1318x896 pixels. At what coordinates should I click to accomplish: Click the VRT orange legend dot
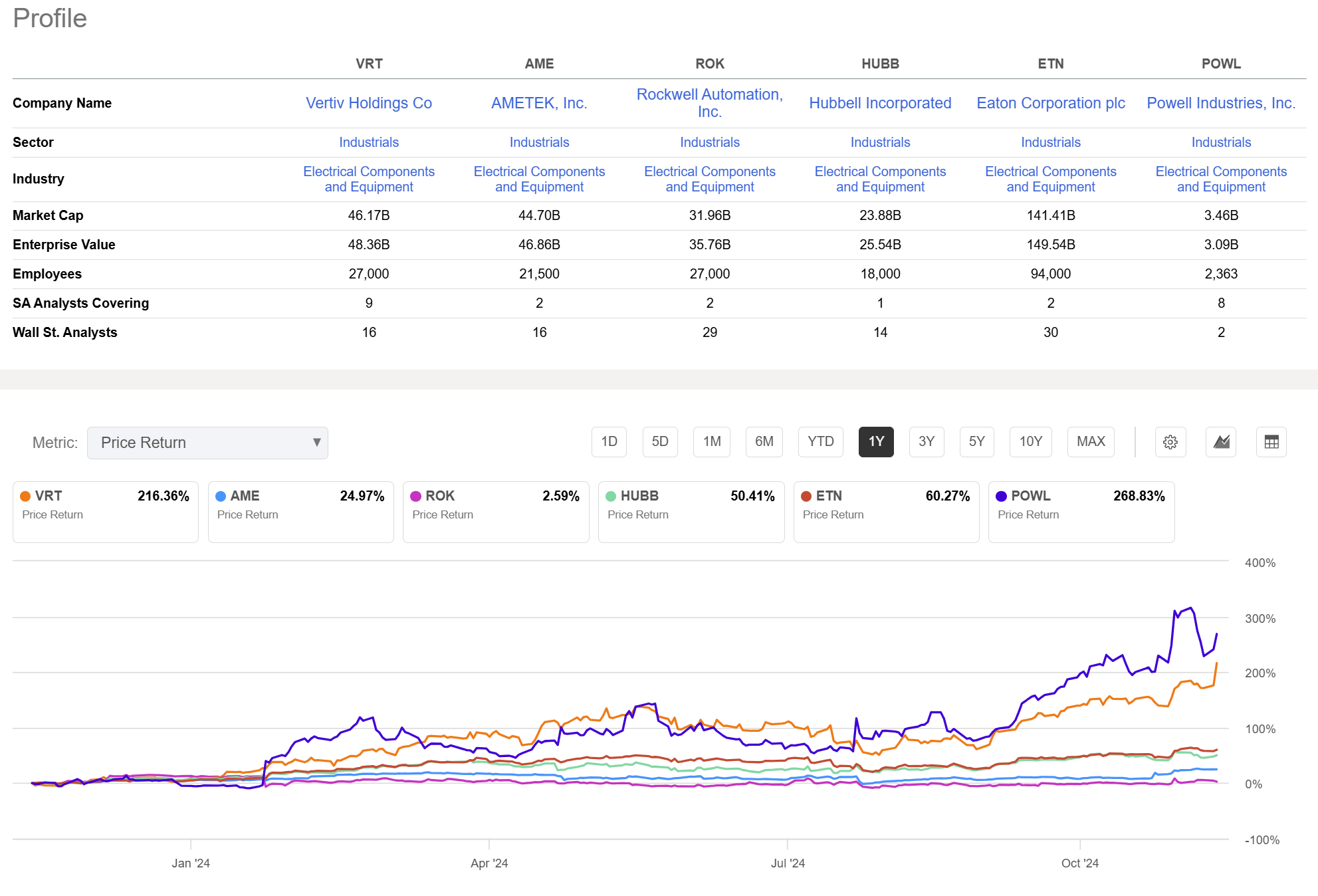(26, 496)
